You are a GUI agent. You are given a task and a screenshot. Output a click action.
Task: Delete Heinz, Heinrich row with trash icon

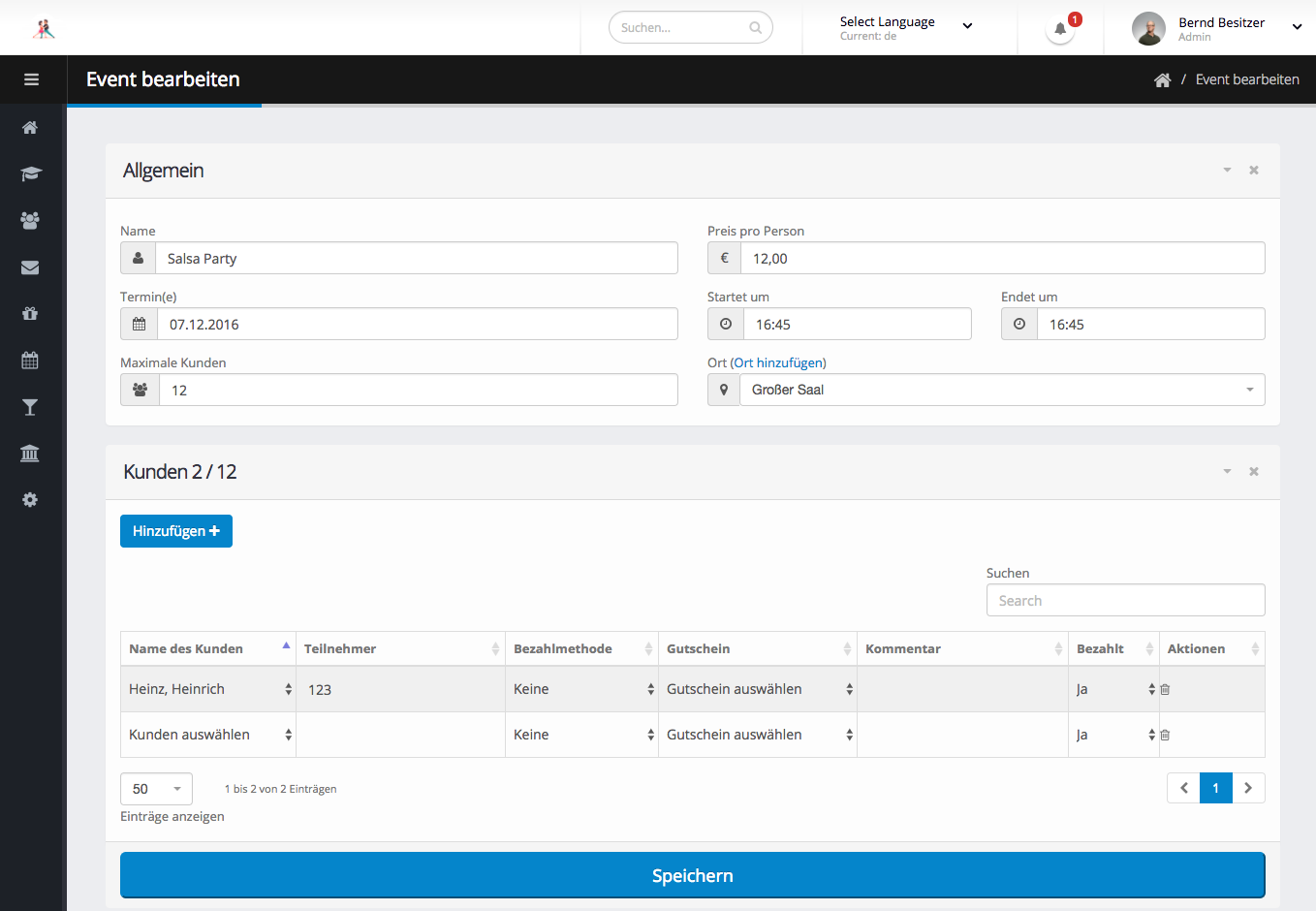coord(1165,690)
